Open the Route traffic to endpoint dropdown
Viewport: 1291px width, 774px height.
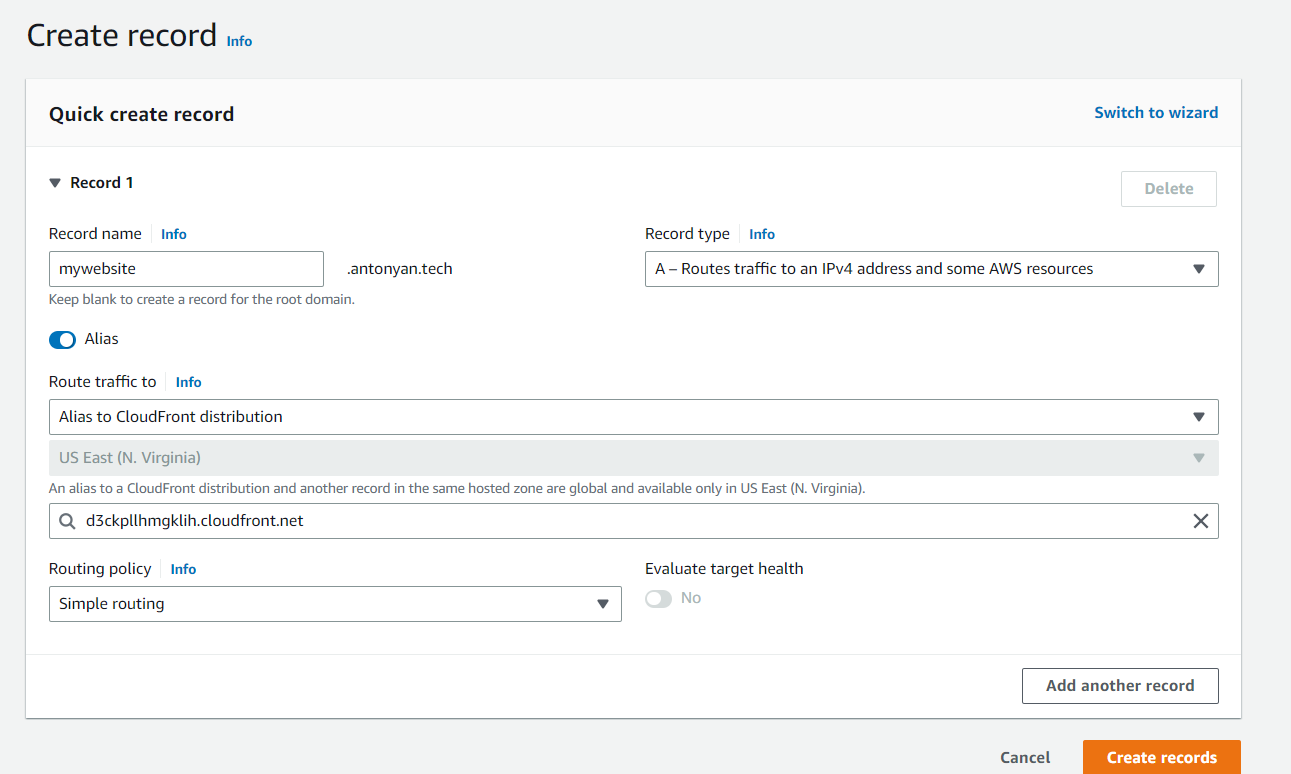click(633, 417)
